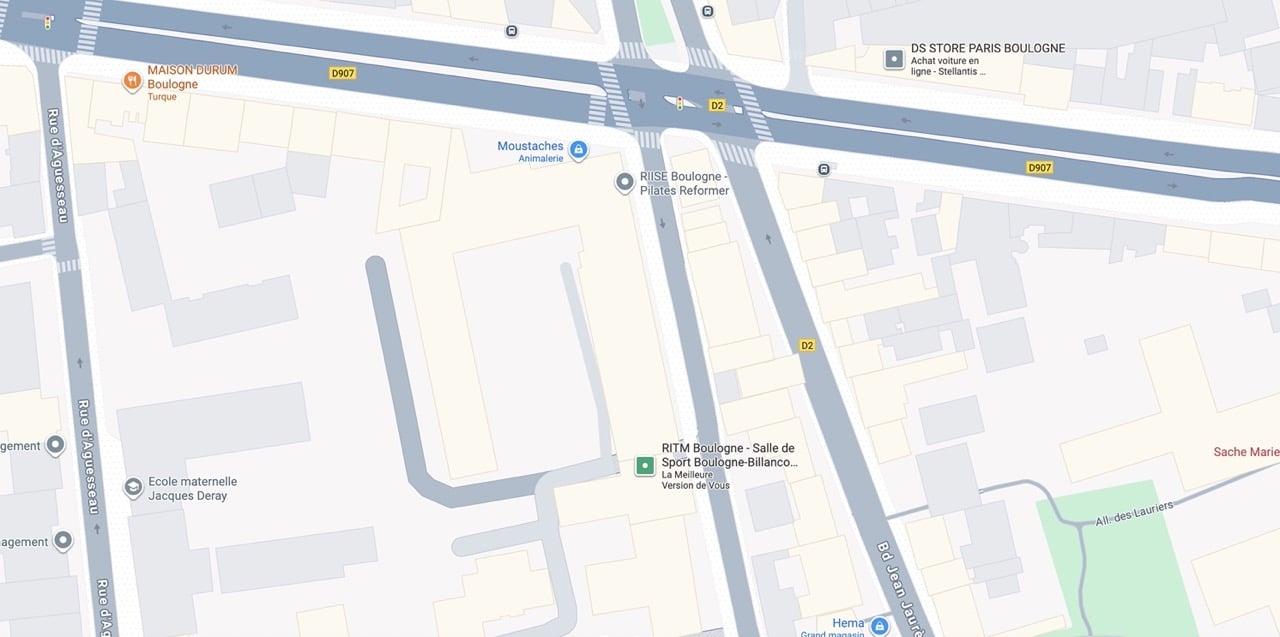Open the DS STORE PARIS BOULOGNE marker icon
Image resolution: width=1280 pixels, height=637 pixels.
point(894,60)
